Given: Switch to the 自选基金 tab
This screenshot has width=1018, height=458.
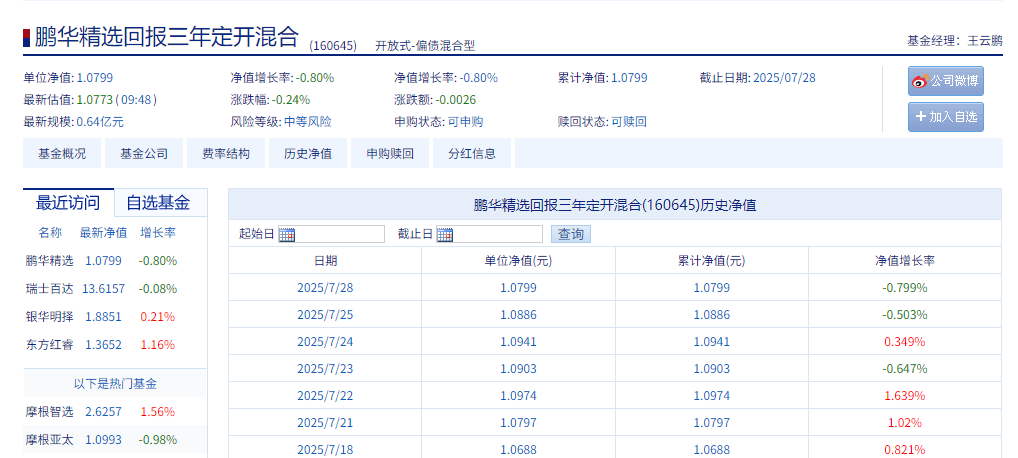Looking at the screenshot, I should click(x=157, y=203).
